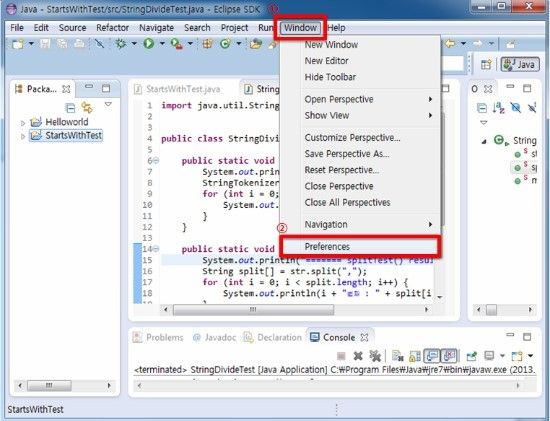Toggle Hide Static Members in Outline

[532, 108]
